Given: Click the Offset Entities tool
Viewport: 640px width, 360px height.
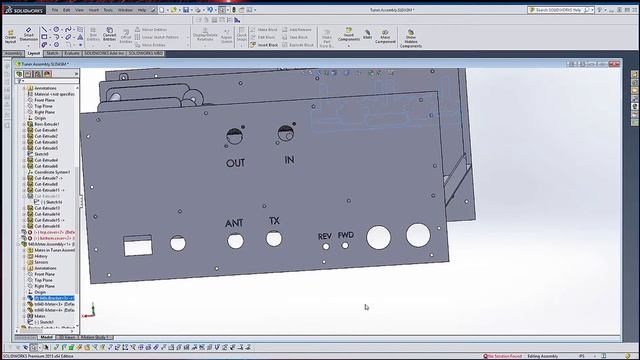Looking at the screenshot, I should pos(126,36).
